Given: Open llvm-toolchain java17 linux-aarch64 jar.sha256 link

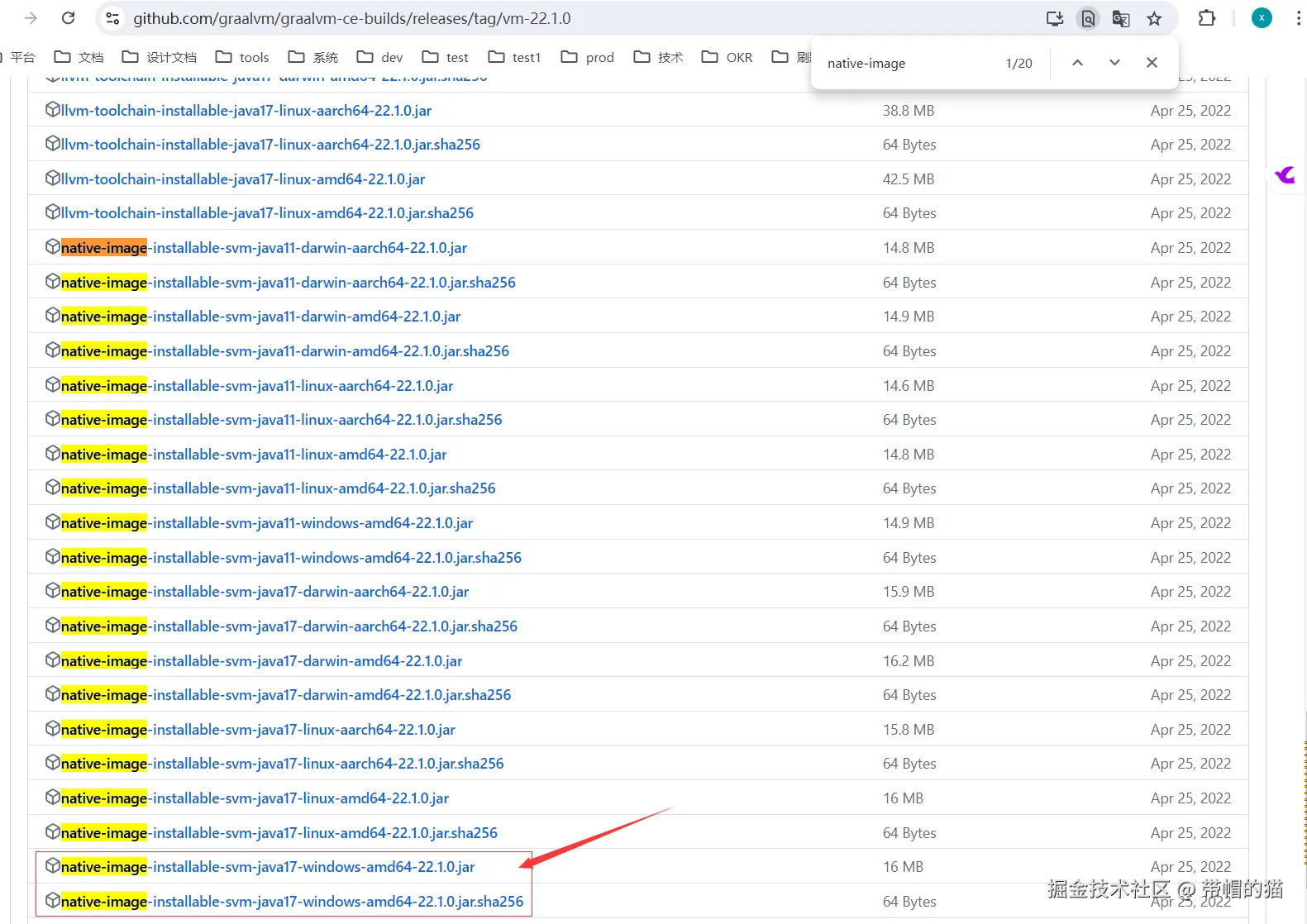Looking at the screenshot, I should click(x=270, y=145).
